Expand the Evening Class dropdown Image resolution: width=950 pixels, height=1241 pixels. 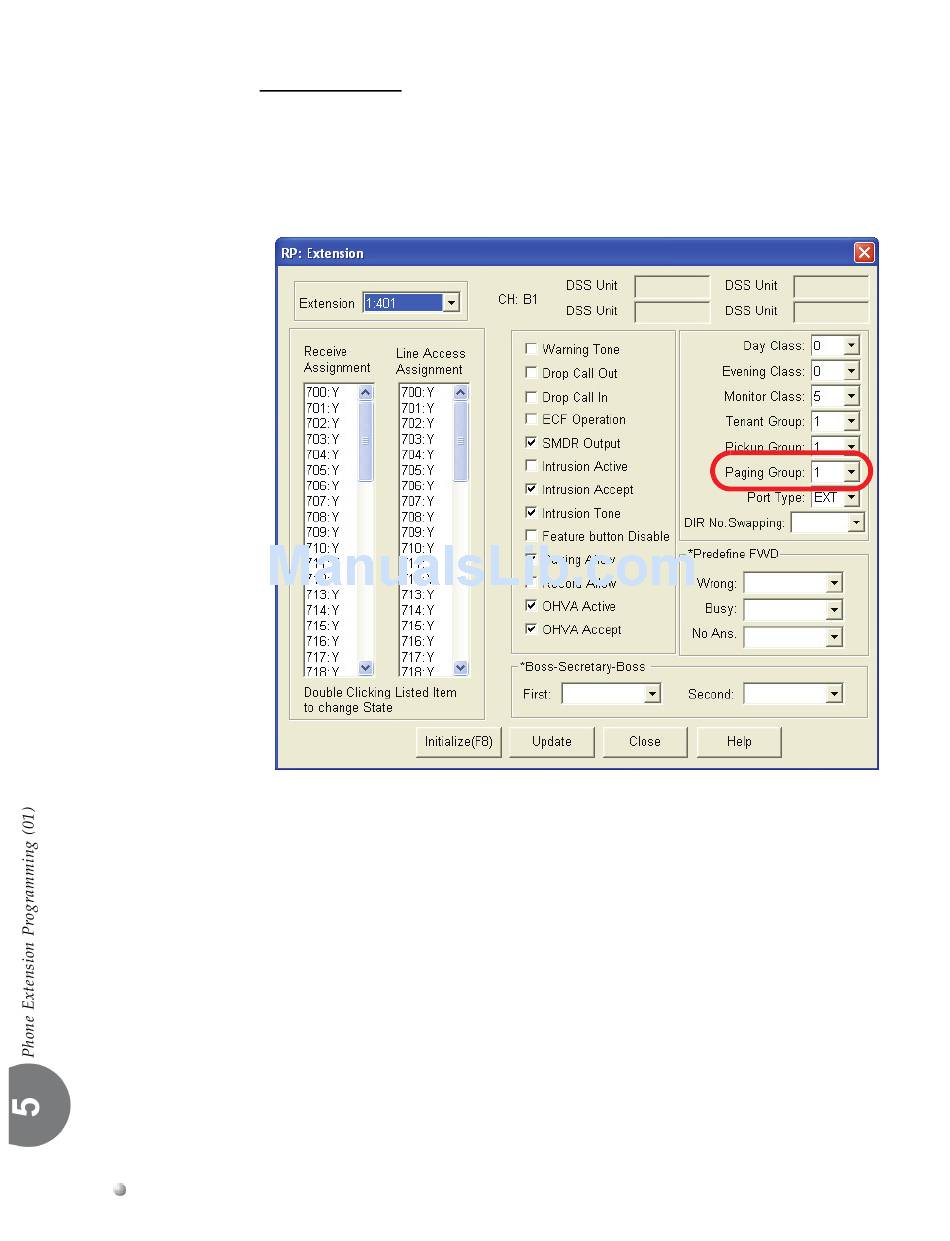[x=851, y=371]
